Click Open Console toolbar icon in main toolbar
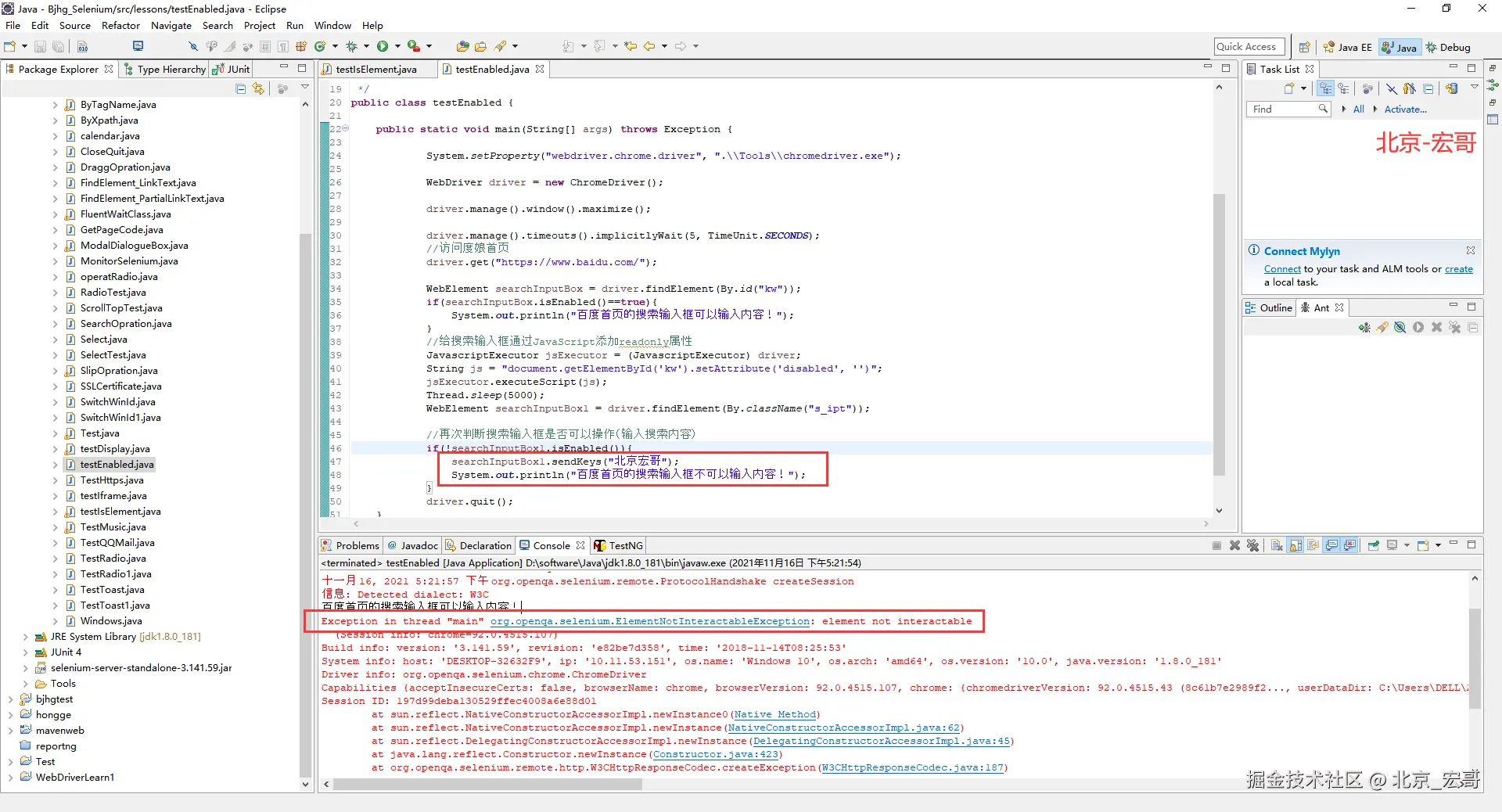 (138, 47)
